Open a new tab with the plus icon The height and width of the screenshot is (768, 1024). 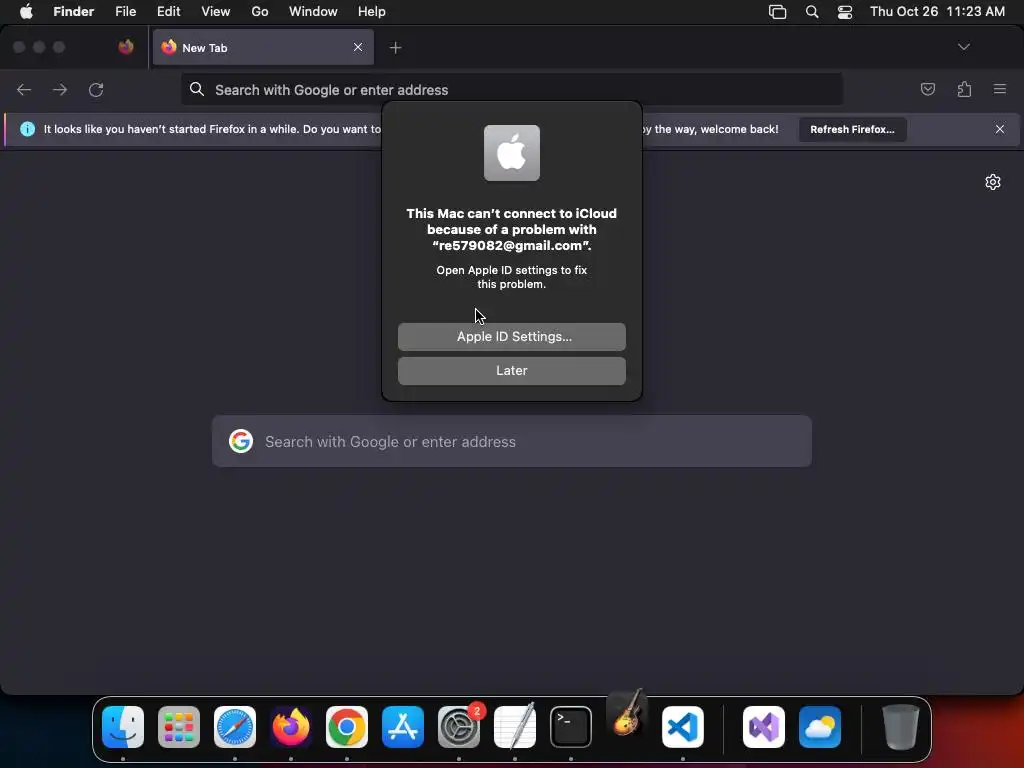pyautogui.click(x=395, y=47)
